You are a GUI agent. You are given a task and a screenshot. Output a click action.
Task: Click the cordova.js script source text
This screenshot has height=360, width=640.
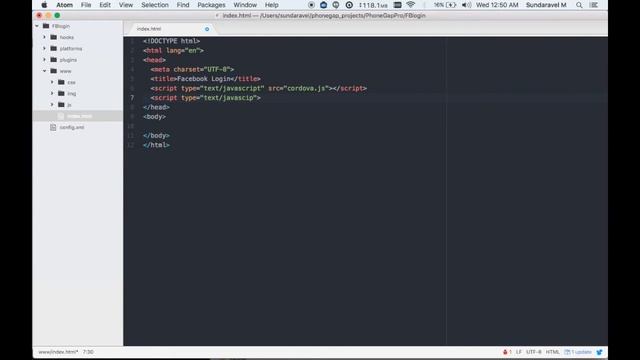click(306, 88)
